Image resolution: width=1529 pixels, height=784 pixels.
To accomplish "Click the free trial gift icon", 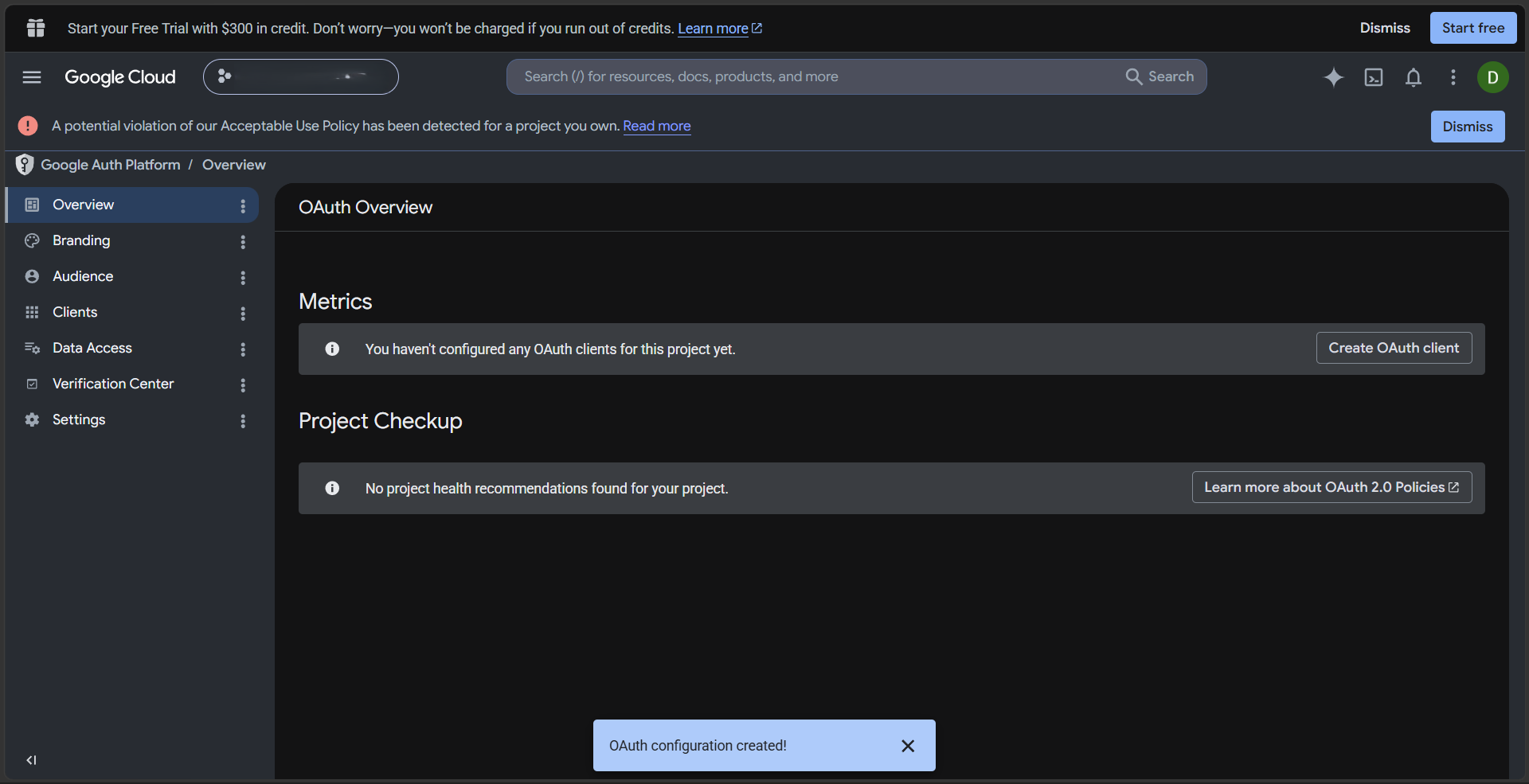I will tap(36, 28).
